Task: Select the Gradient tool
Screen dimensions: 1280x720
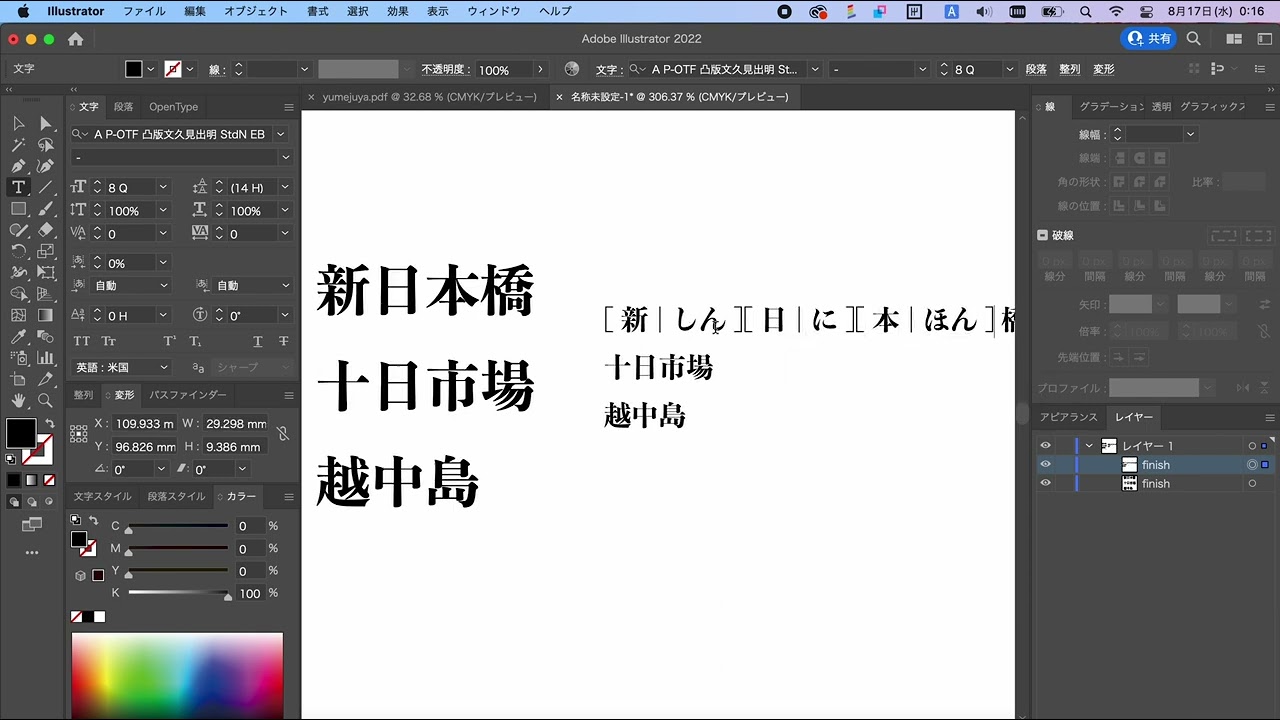Action: [45, 315]
